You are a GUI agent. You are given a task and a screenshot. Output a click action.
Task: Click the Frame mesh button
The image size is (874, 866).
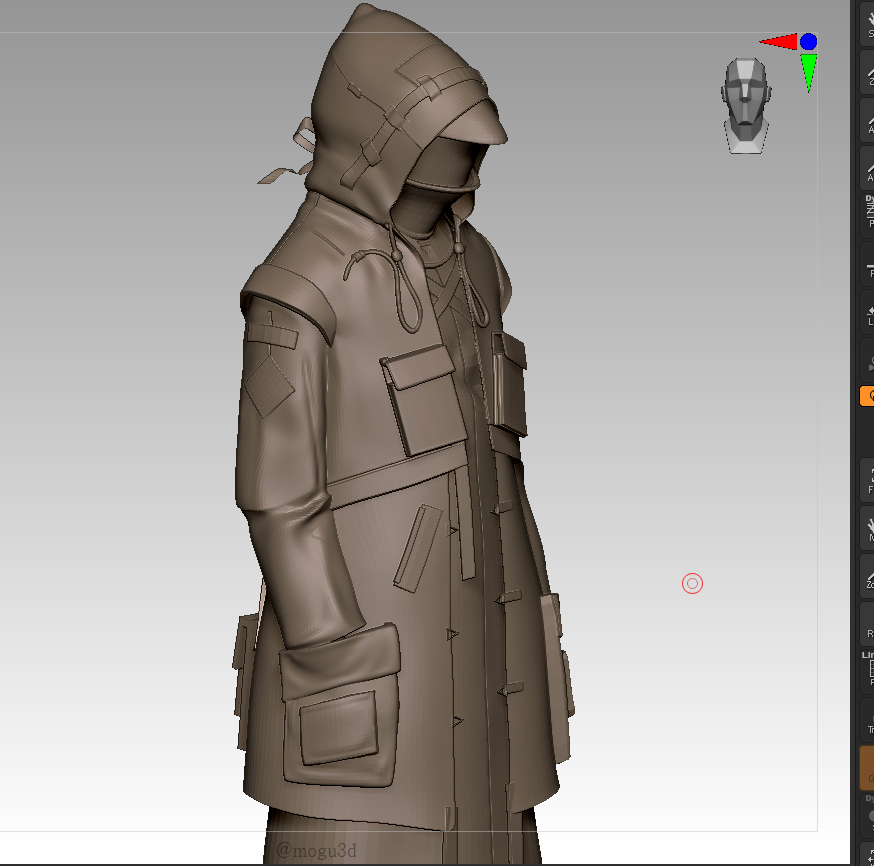868,479
